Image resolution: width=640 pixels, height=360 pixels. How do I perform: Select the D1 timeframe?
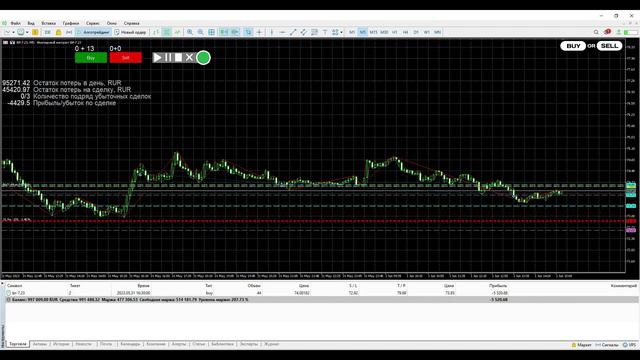416,32
